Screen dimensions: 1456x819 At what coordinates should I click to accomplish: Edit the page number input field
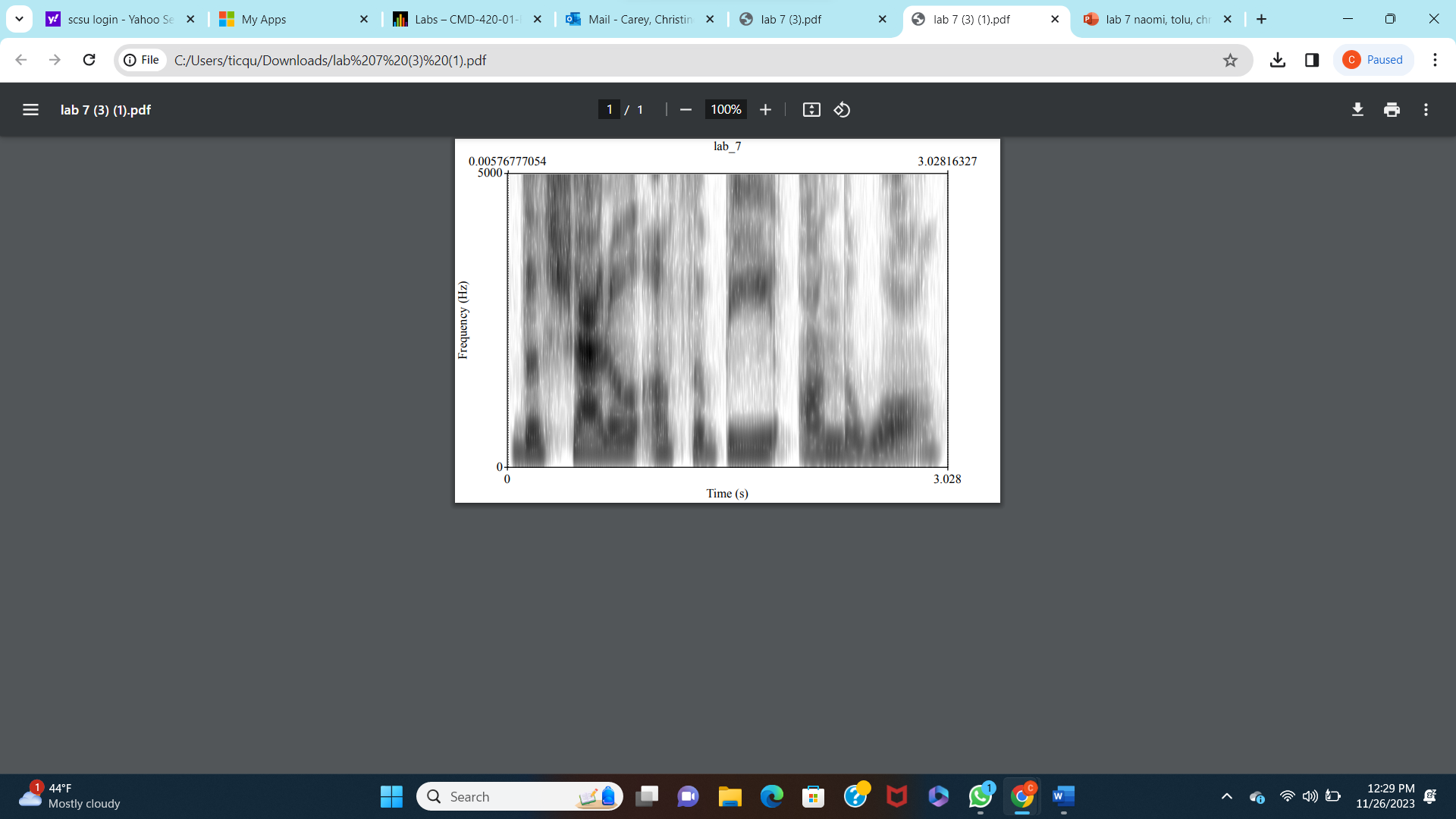point(610,109)
